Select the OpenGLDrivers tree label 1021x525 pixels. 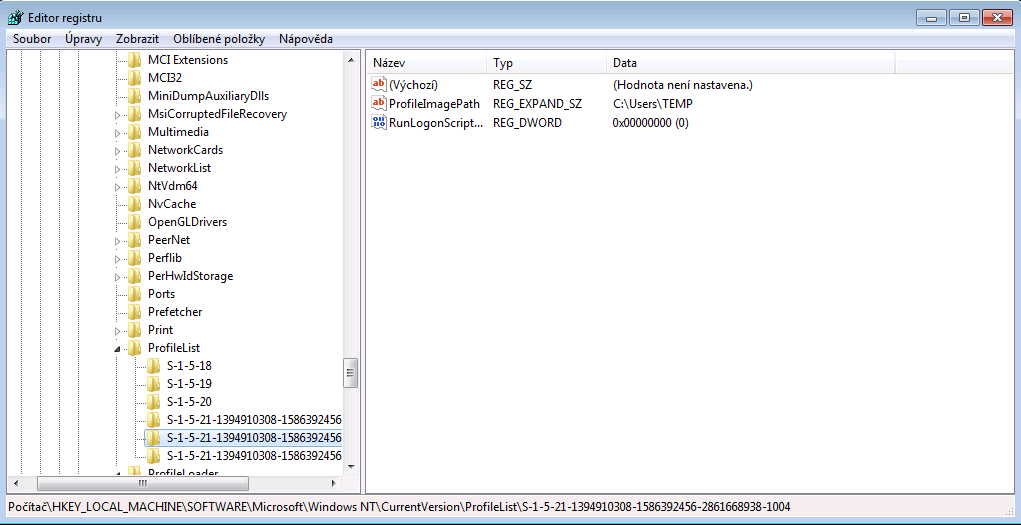pyautogui.click(x=188, y=222)
